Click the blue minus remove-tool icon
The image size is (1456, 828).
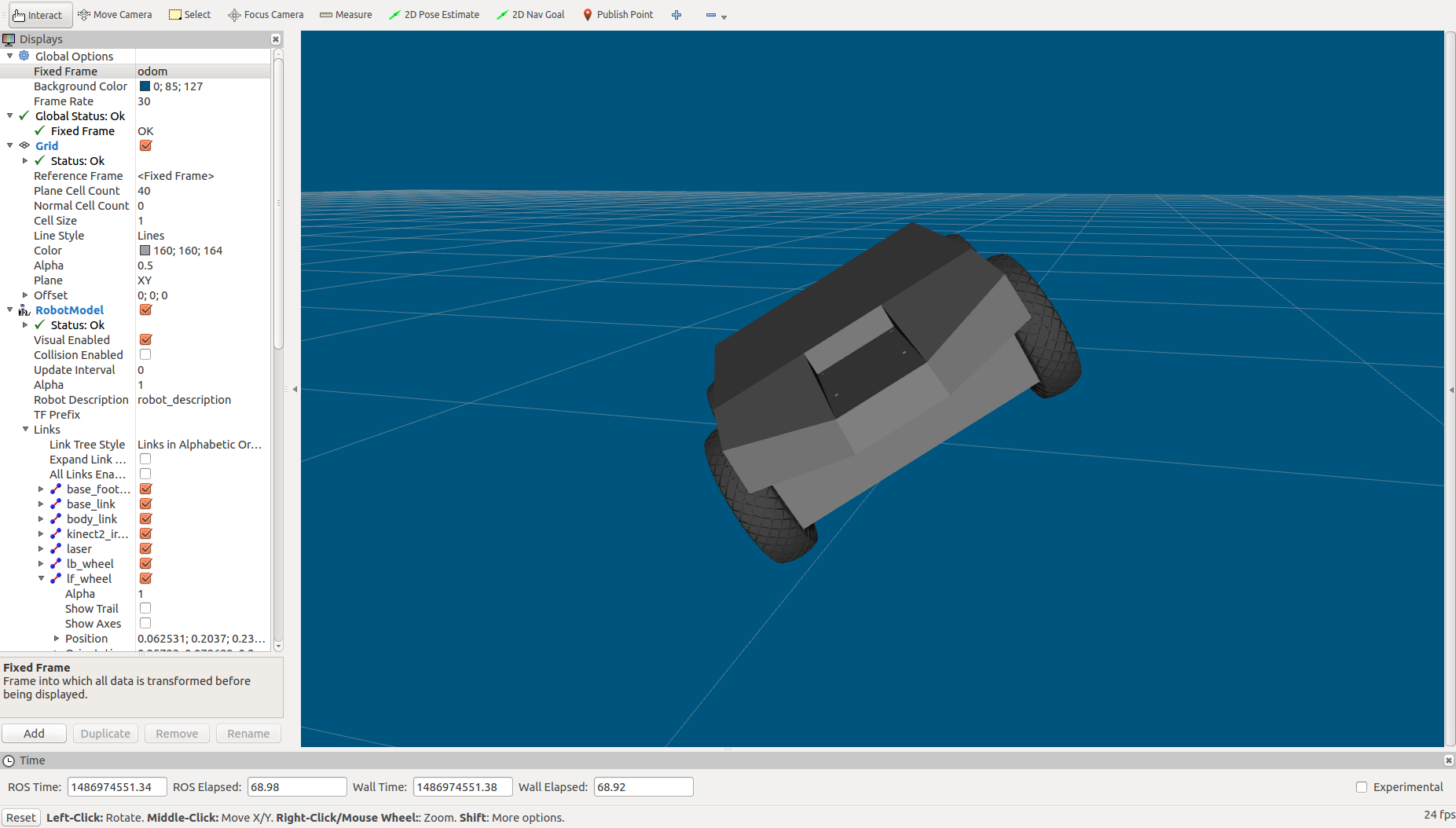point(711,15)
